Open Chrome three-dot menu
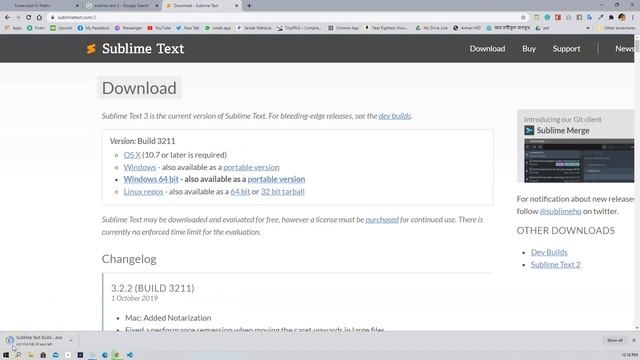This screenshot has height=360, width=640. (633, 18)
